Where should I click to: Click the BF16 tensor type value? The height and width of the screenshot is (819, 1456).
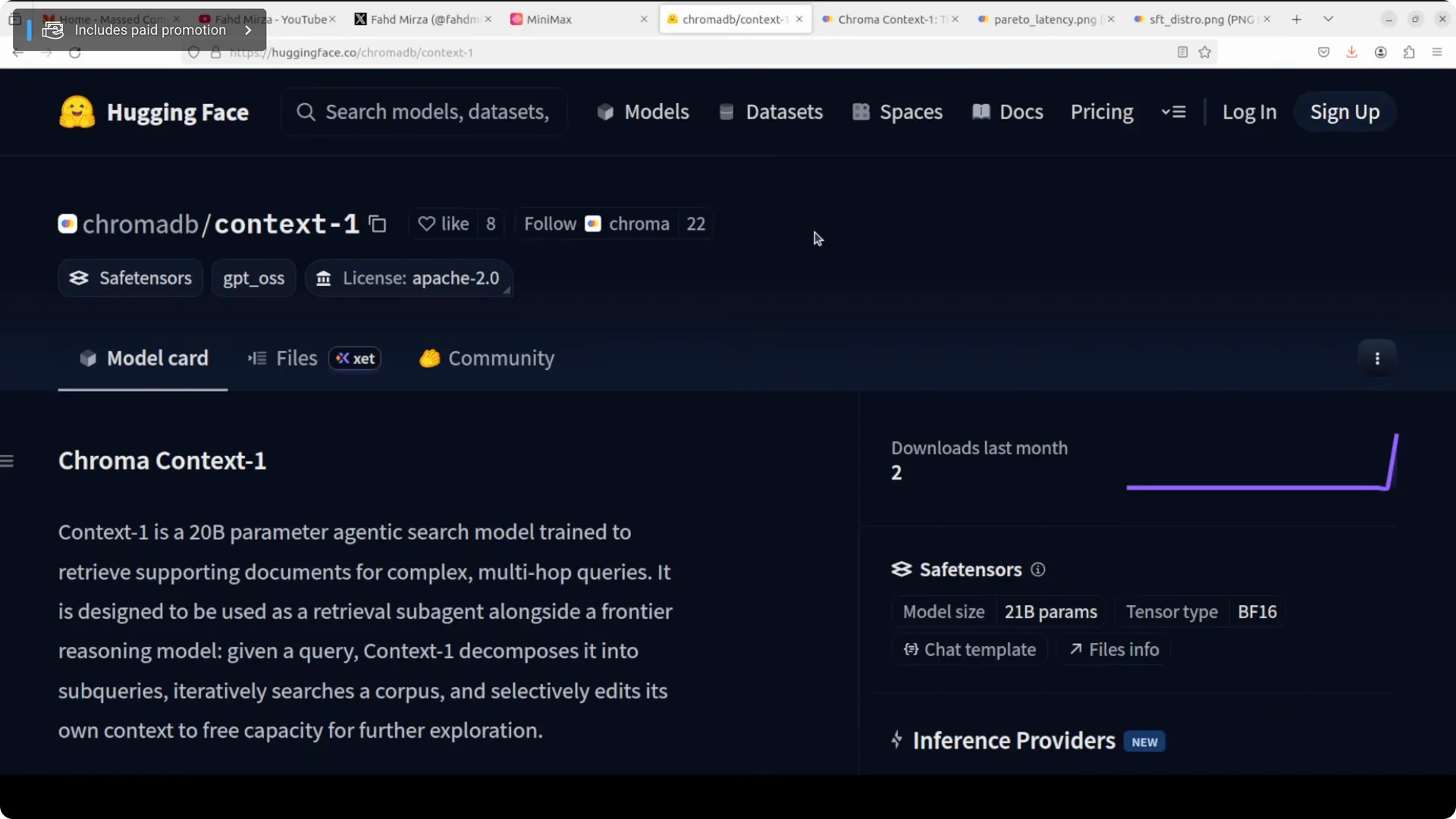[1257, 612]
